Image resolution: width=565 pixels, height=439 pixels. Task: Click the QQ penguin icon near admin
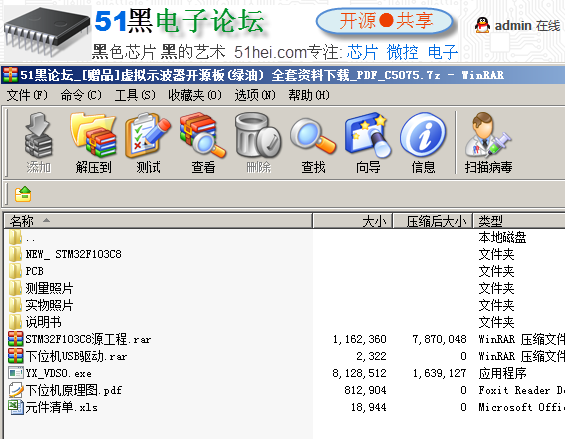point(482,25)
